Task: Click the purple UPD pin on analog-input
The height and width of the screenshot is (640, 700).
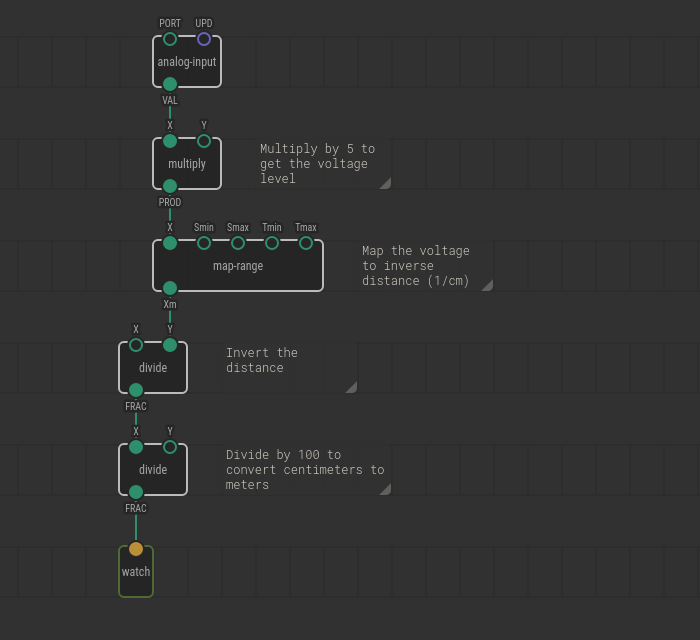Action: 204,39
